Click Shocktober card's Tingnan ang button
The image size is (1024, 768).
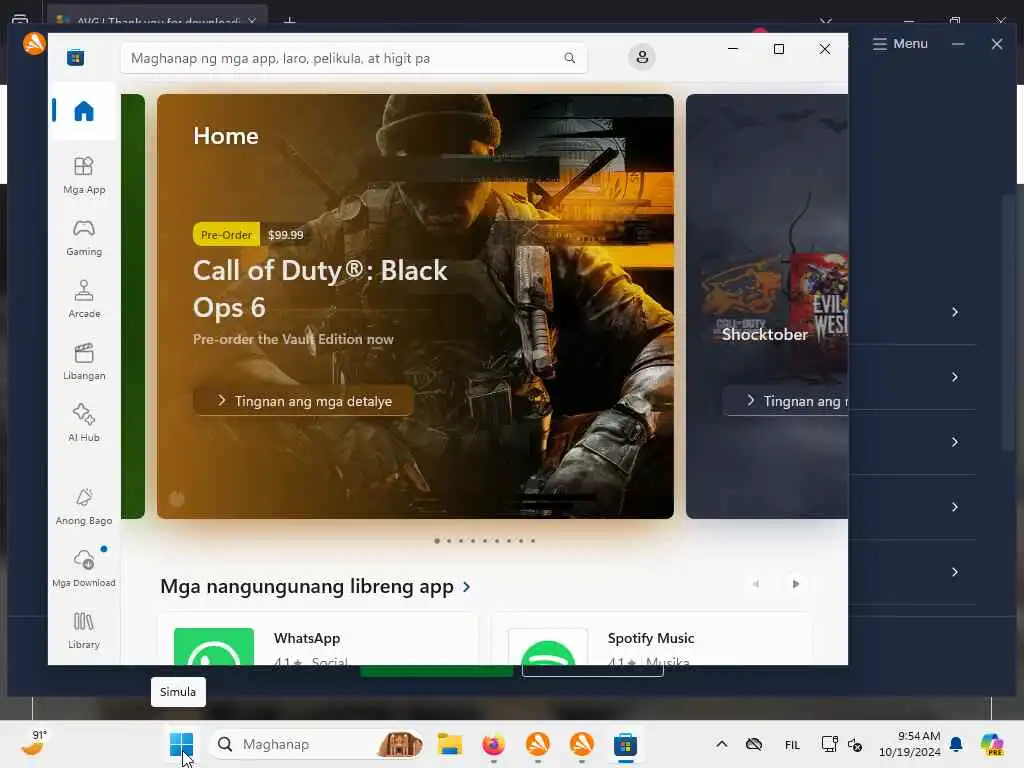[786, 401]
